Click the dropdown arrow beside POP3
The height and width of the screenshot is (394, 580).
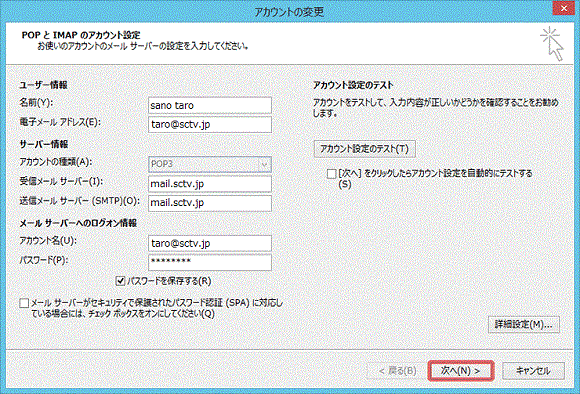264,164
